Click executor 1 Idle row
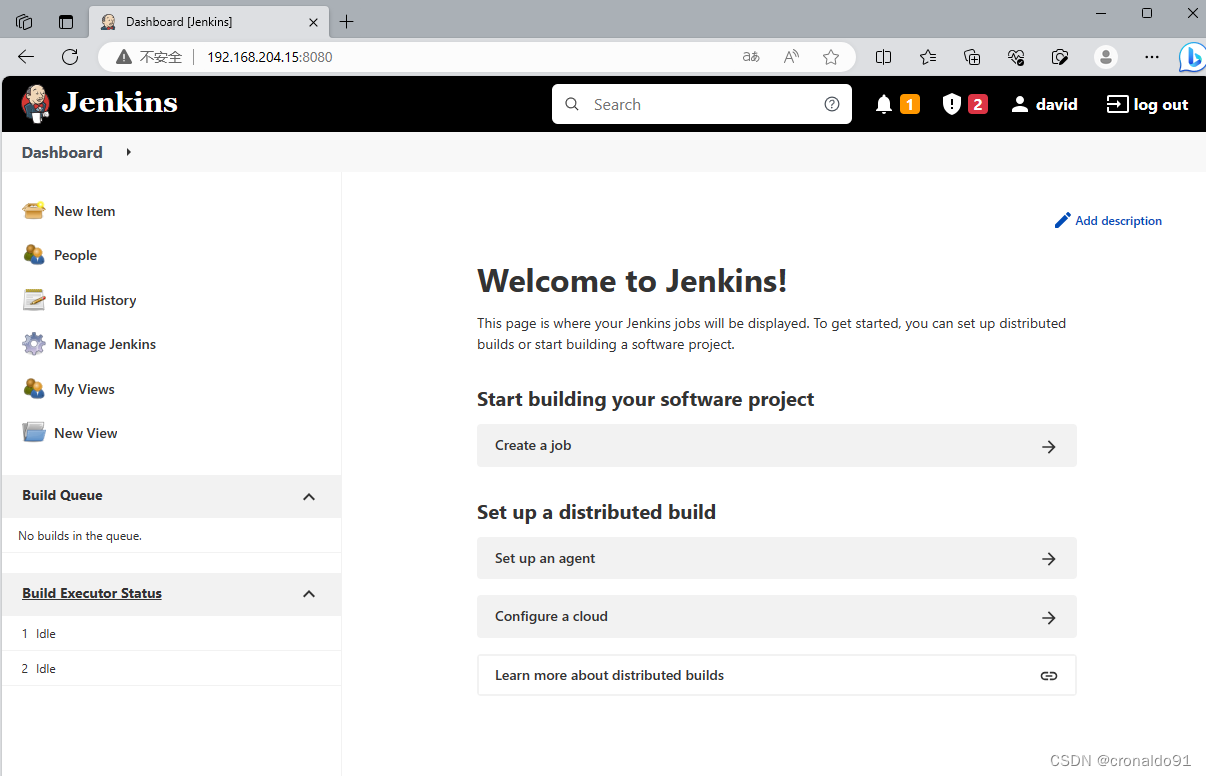1206x776 pixels. (172, 634)
